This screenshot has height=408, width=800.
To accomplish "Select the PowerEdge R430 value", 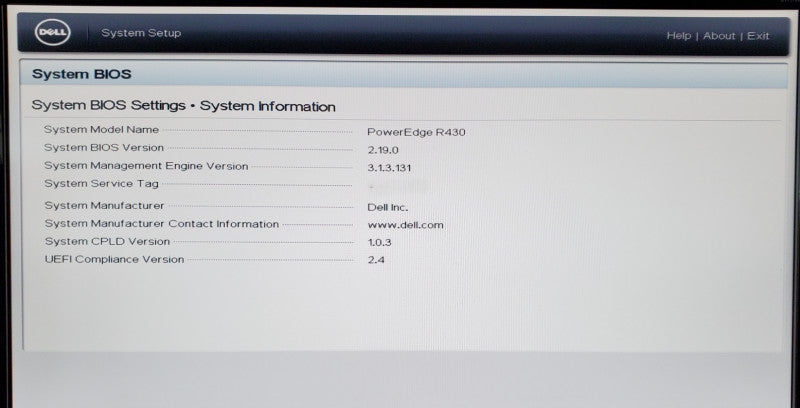I will tap(416, 133).
